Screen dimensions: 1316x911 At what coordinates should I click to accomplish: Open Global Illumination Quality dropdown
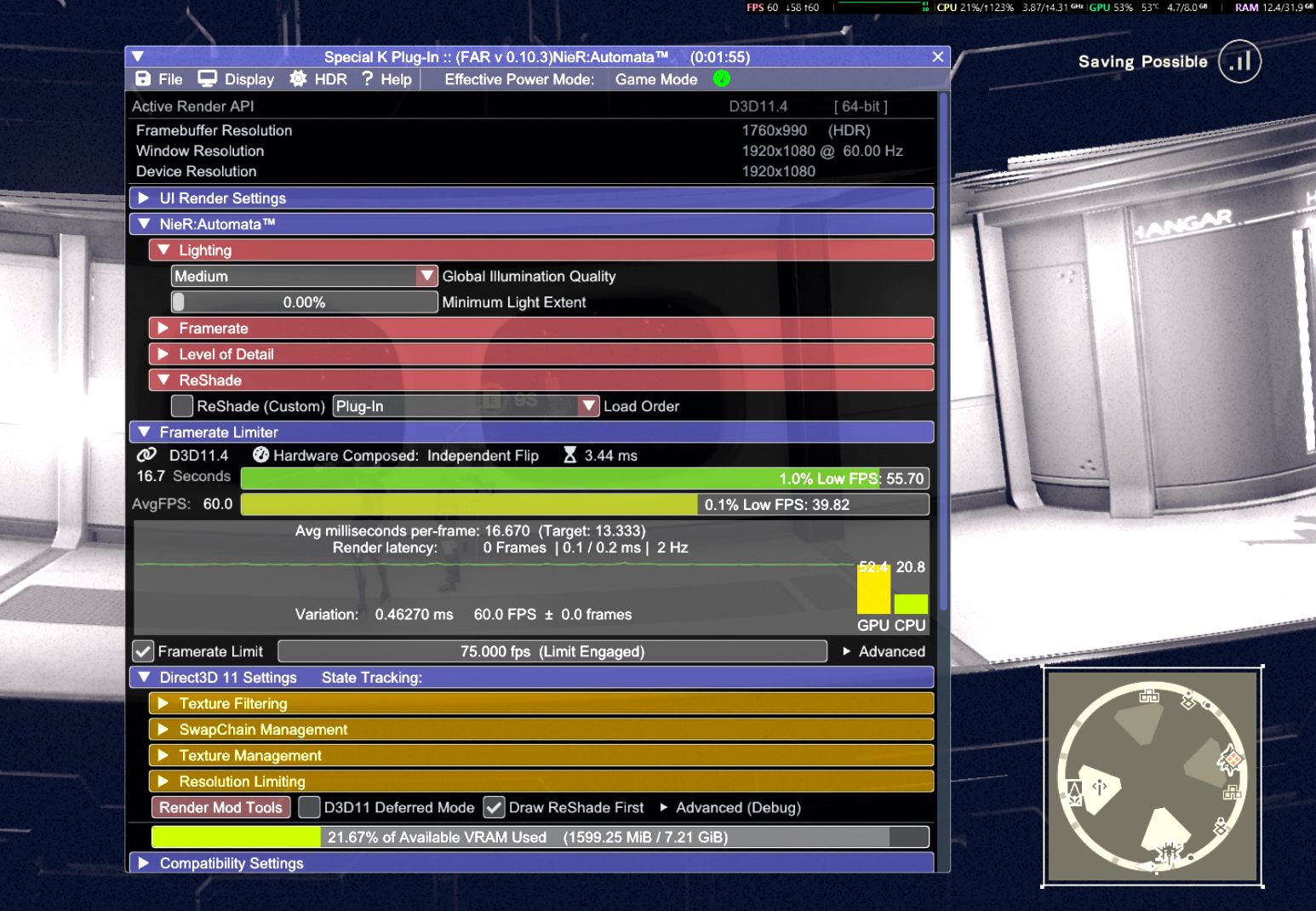tap(305, 276)
